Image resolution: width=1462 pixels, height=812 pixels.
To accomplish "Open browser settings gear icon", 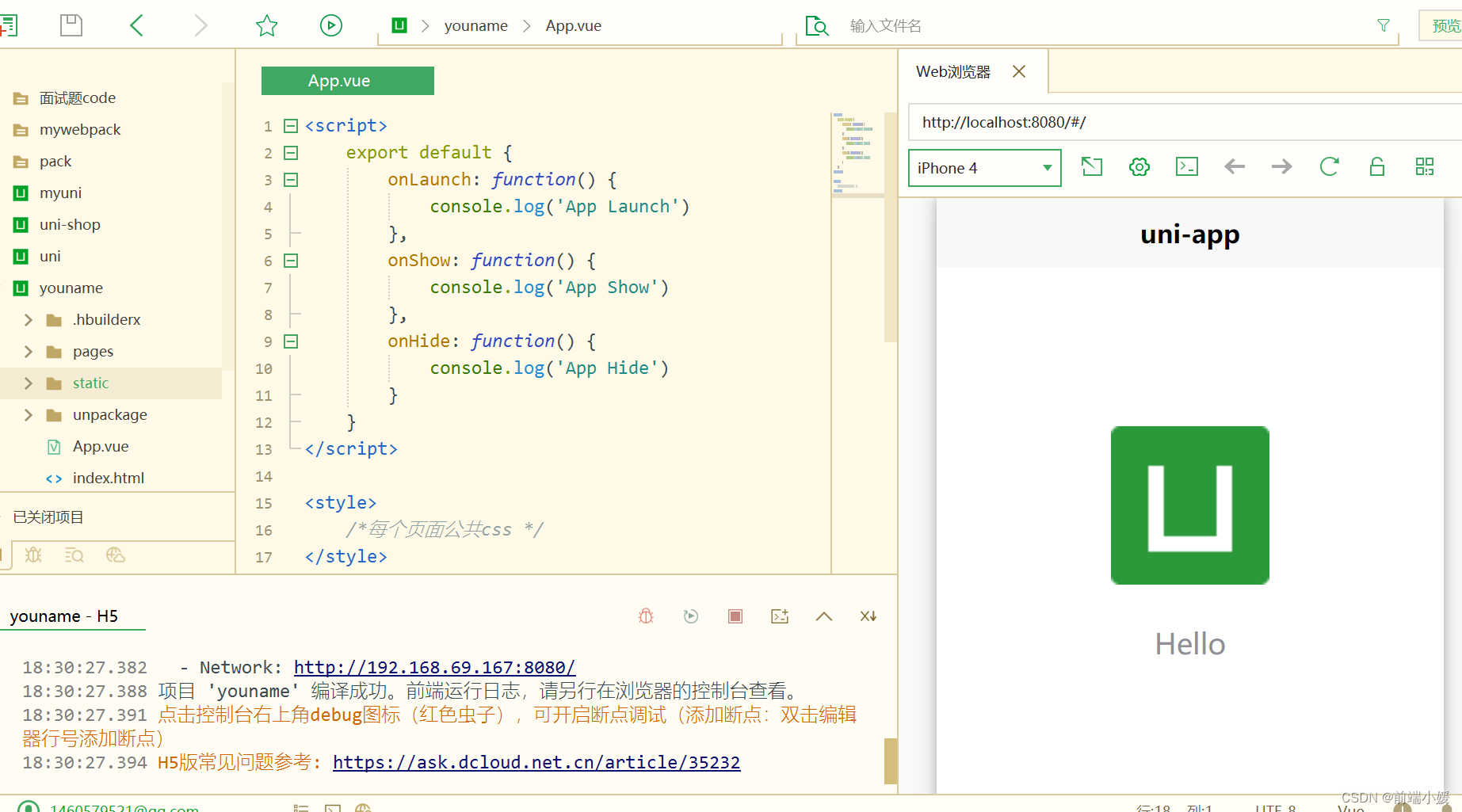I will [x=1139, y=166].
